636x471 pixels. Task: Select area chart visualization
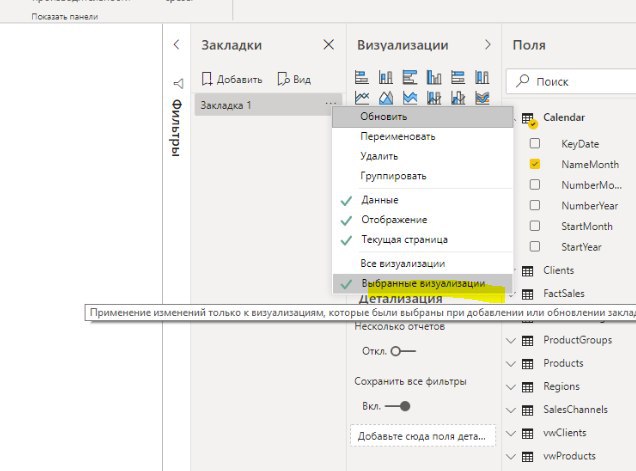[x=385, y=97]
